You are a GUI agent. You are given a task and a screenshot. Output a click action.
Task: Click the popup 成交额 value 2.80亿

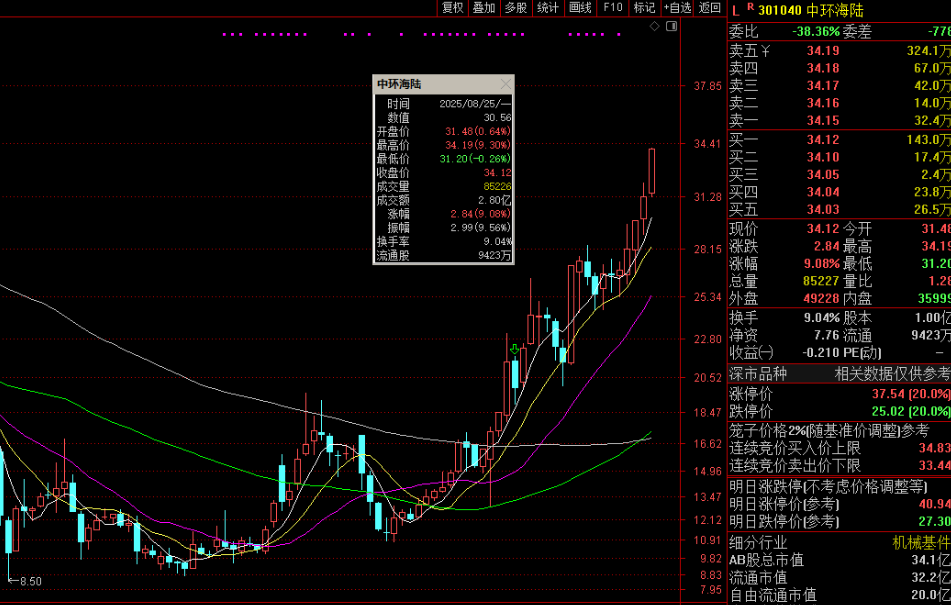point(494,200)
